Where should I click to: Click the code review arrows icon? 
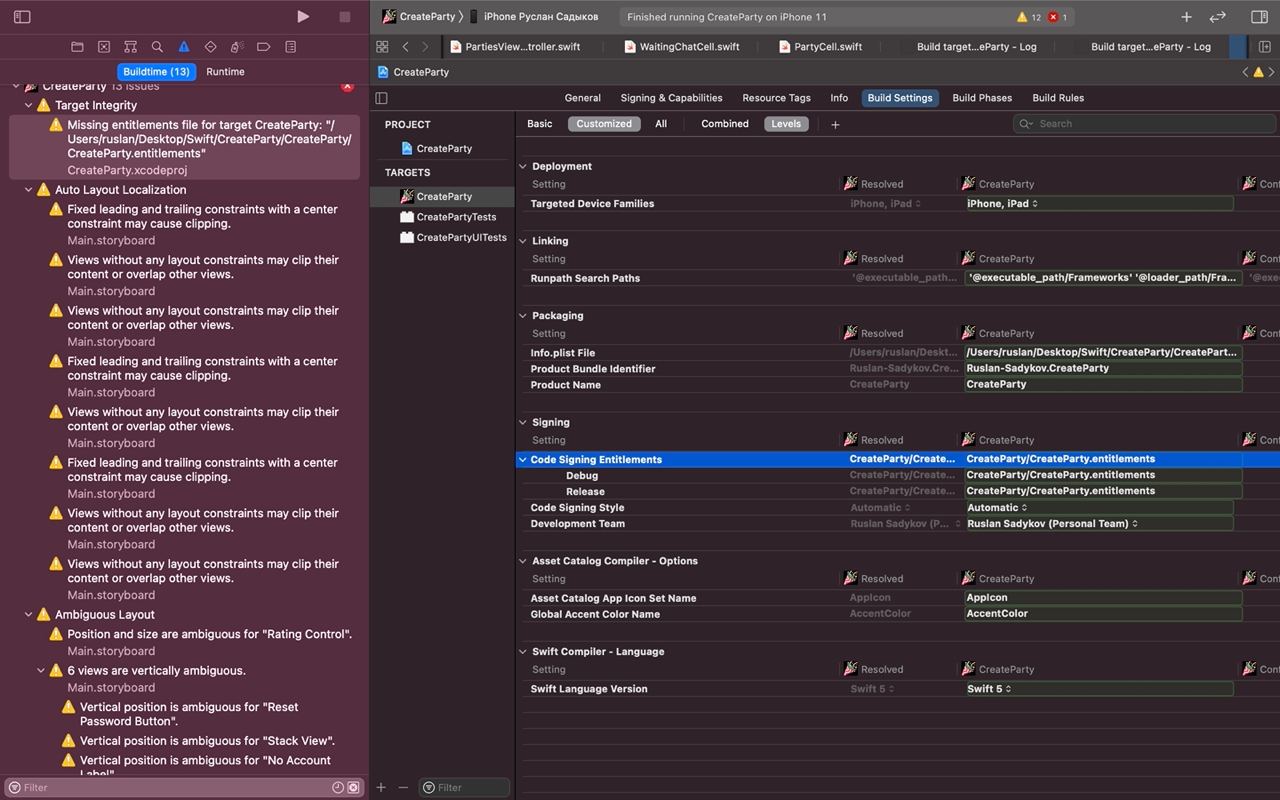[1217, 17]
